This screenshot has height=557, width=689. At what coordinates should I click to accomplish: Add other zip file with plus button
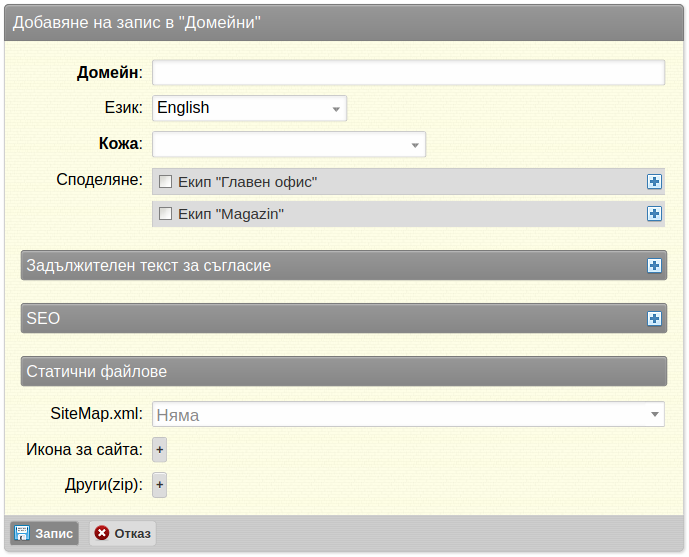click(x=159, y=486)
